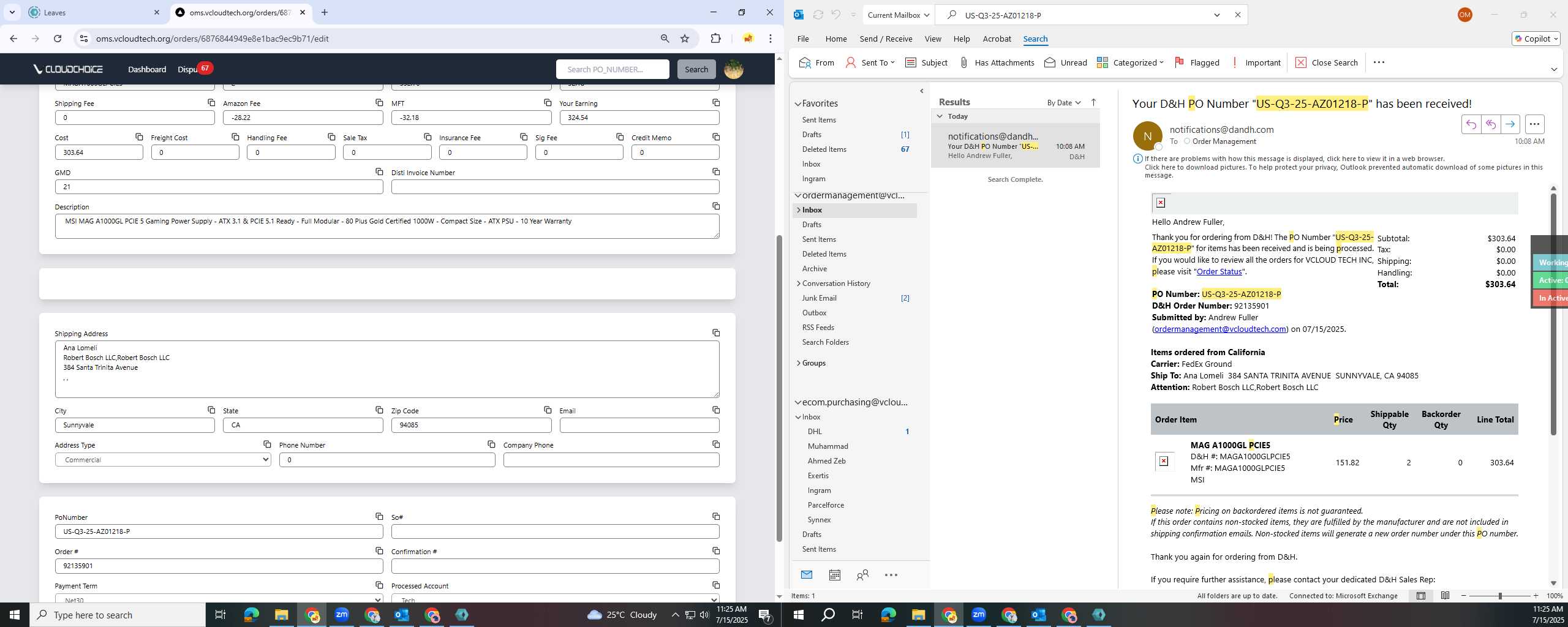Click the Outlook Reply arrow icon
The height and width of the screenshot is (627, 1568).
(x=1471, y=124)
